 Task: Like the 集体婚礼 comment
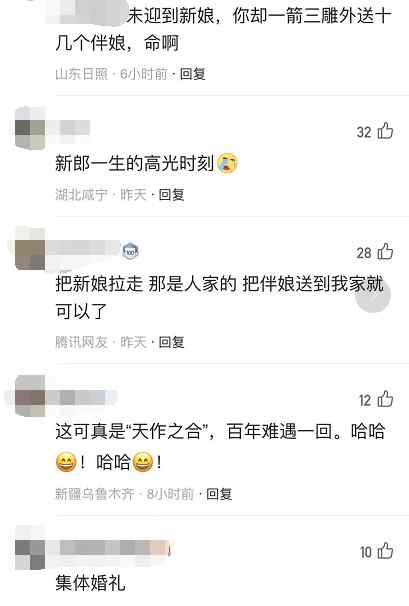click(x=385, y=551)
